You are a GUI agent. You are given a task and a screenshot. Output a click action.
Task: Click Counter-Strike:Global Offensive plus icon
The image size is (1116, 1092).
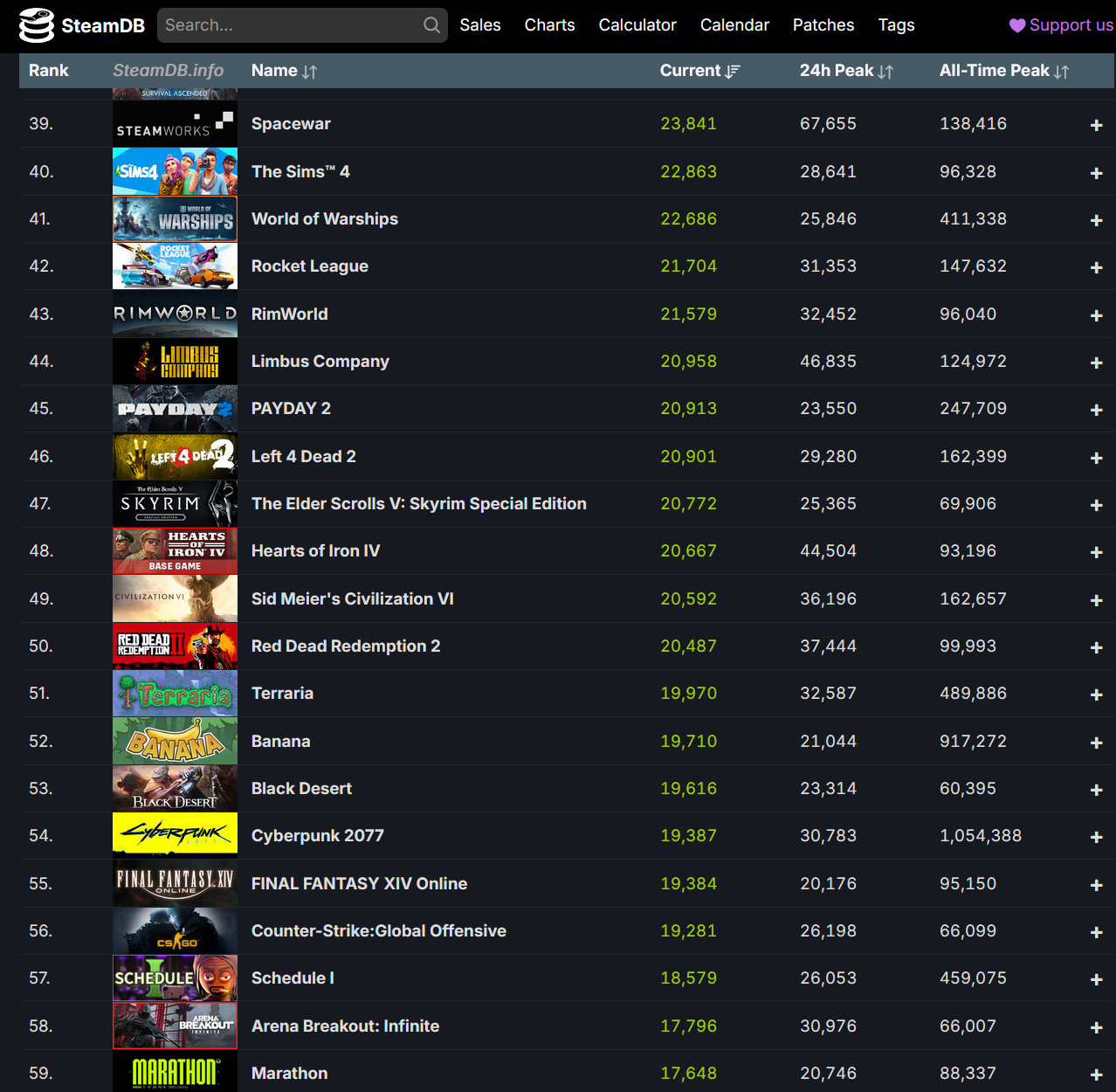(1097, 932)
